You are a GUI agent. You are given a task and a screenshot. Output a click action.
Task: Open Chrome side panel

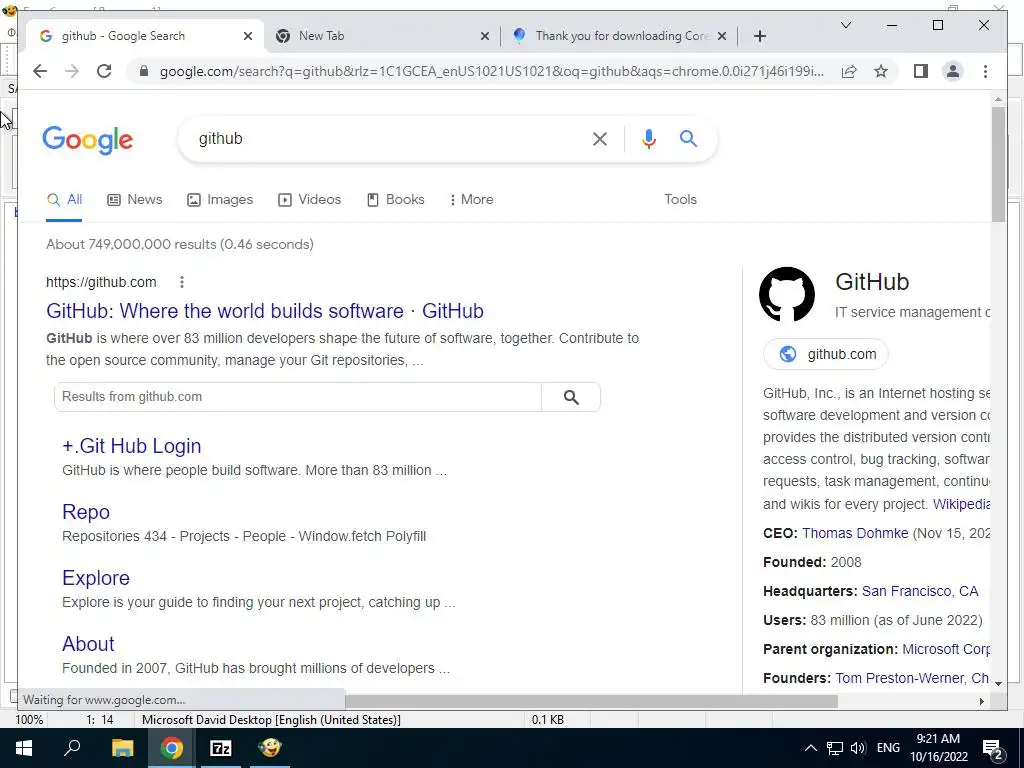click(x=921, y=71)
